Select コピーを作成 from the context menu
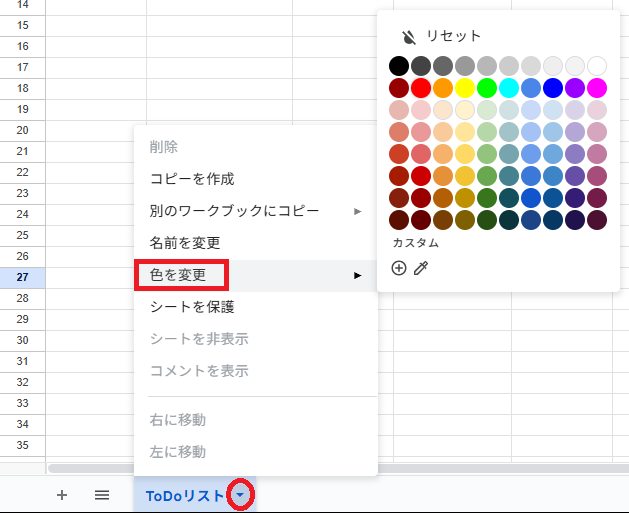 pyautogui.click(x=192, y=179)
